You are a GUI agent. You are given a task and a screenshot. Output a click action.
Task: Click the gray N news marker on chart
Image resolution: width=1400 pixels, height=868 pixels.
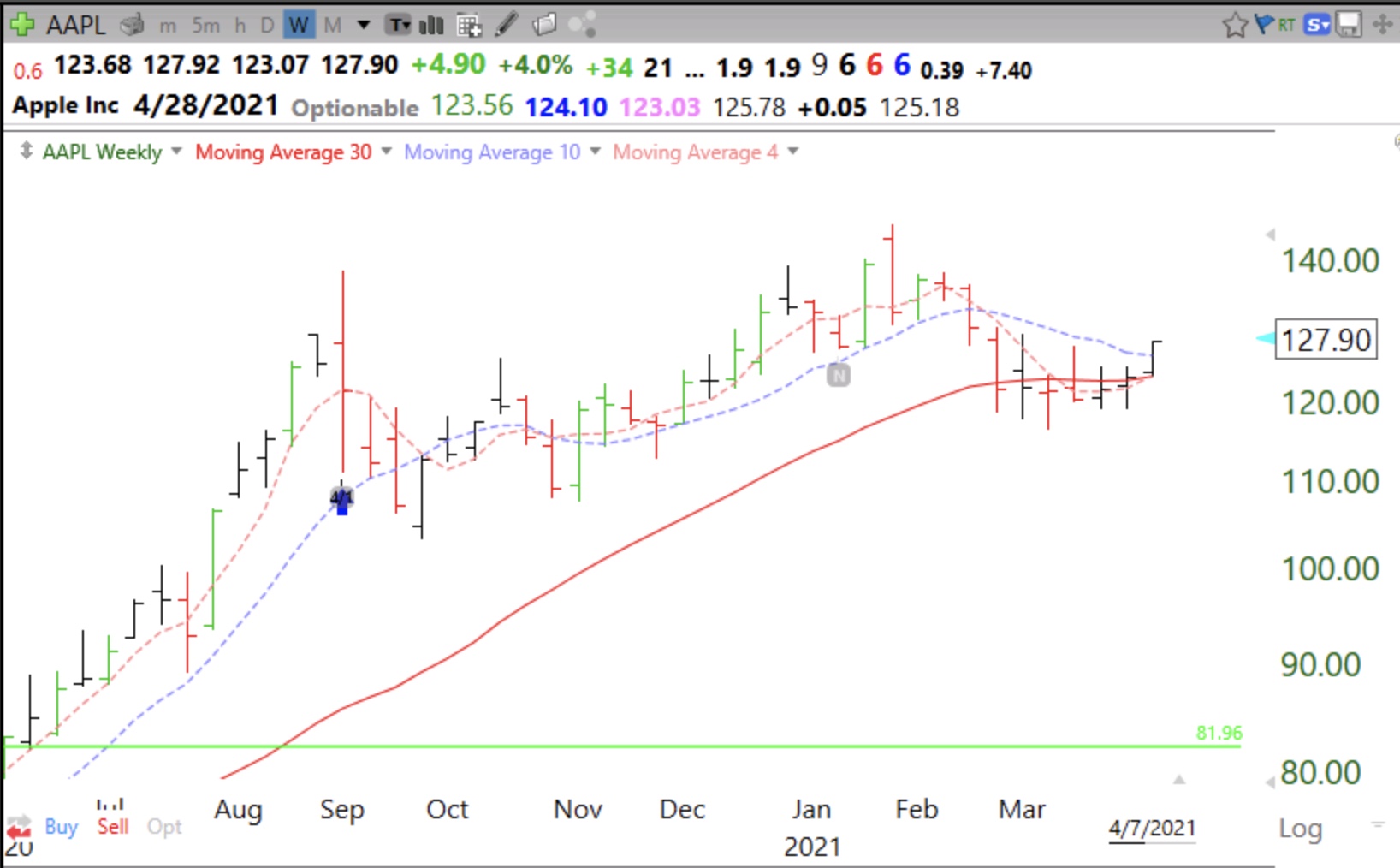(x=839, y=375)
